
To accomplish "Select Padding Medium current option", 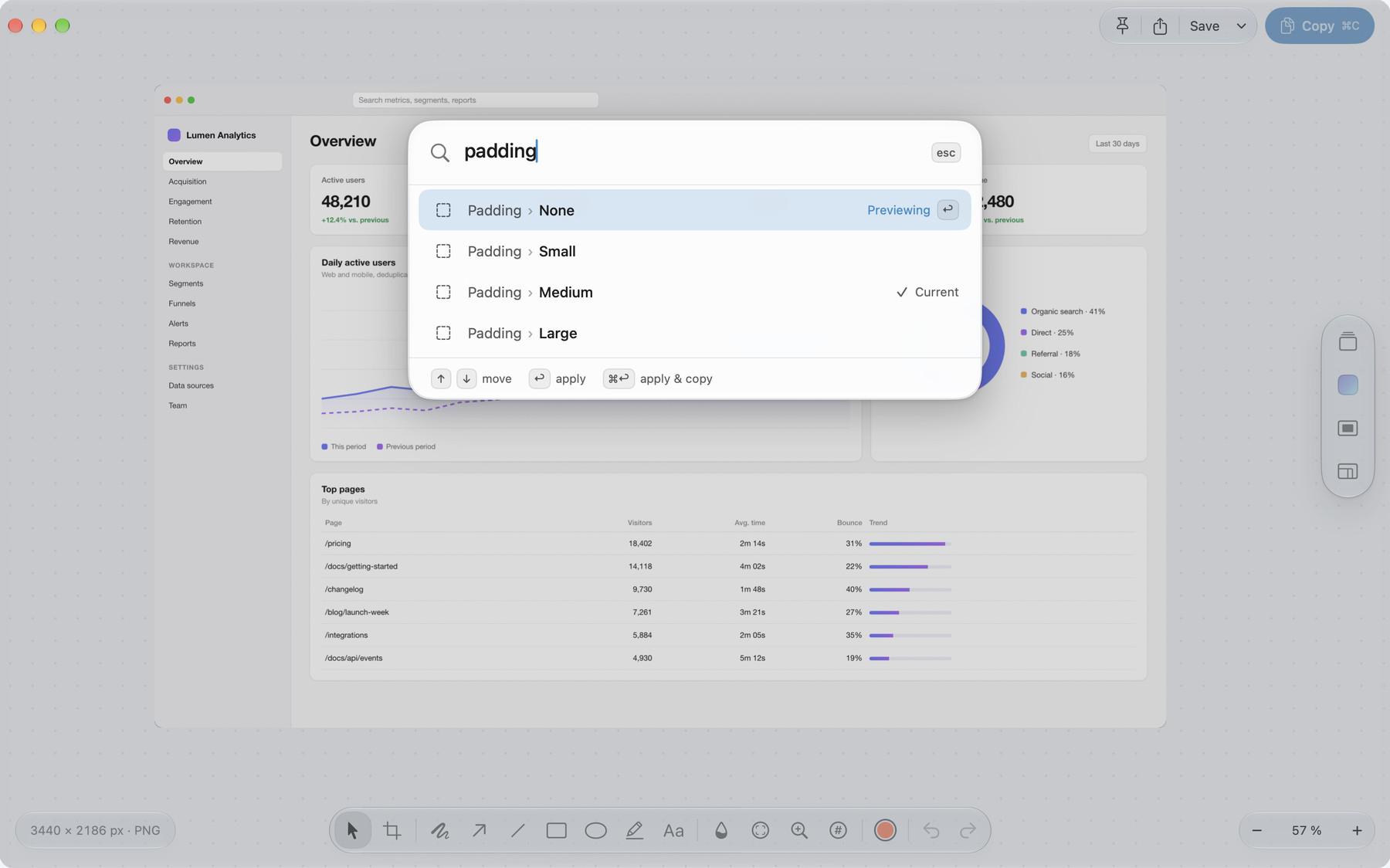I will (x=694, y=292).
